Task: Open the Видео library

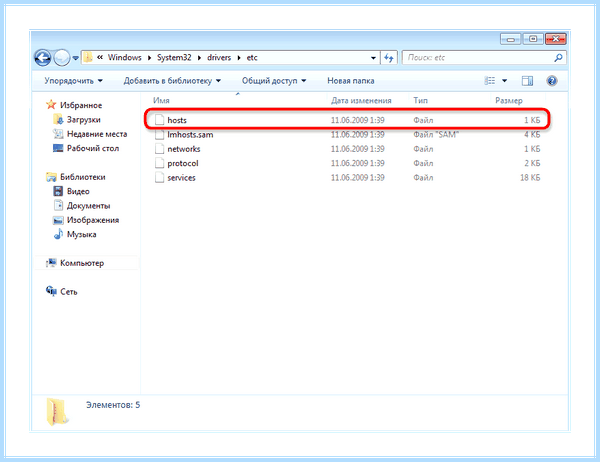Action: pos(78,191)
